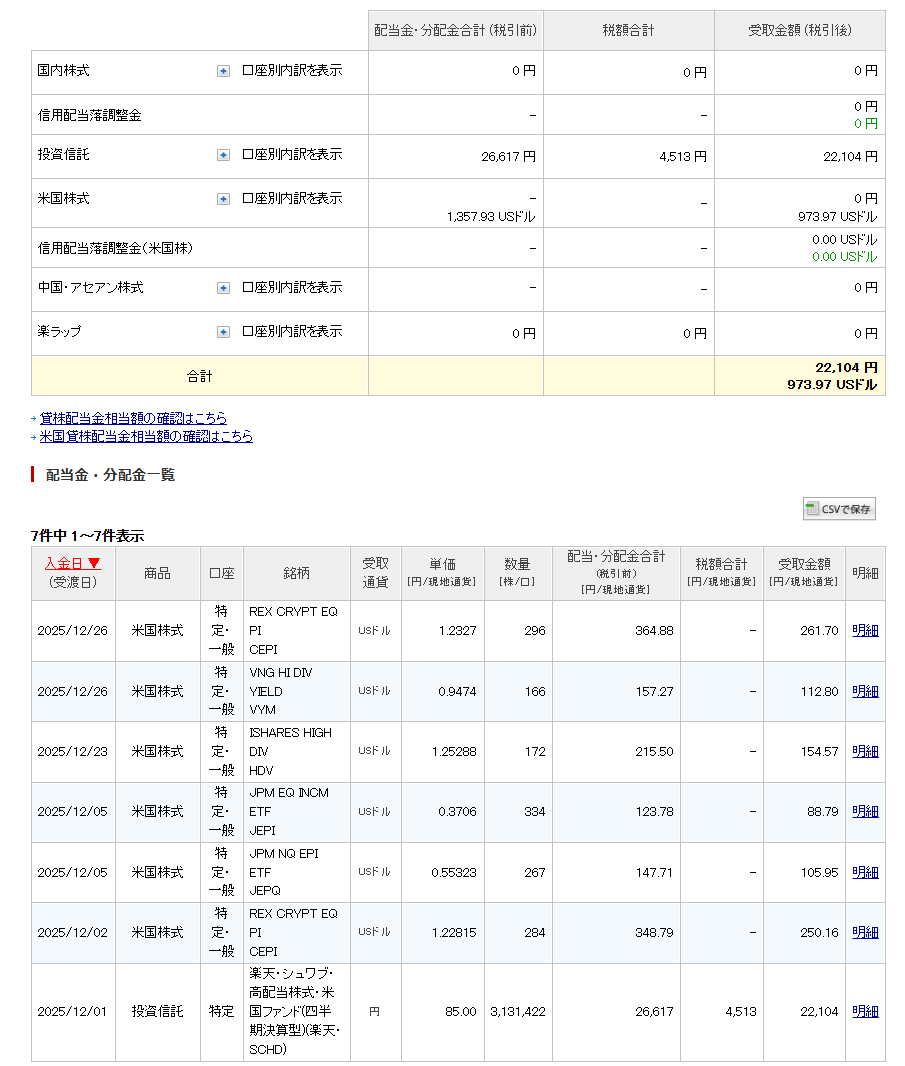The height and width of the screenshot is (1066, 905).
Task: Click 口座別内訳を表示 text in the 楽ラップ row
Action: [292, 332]
